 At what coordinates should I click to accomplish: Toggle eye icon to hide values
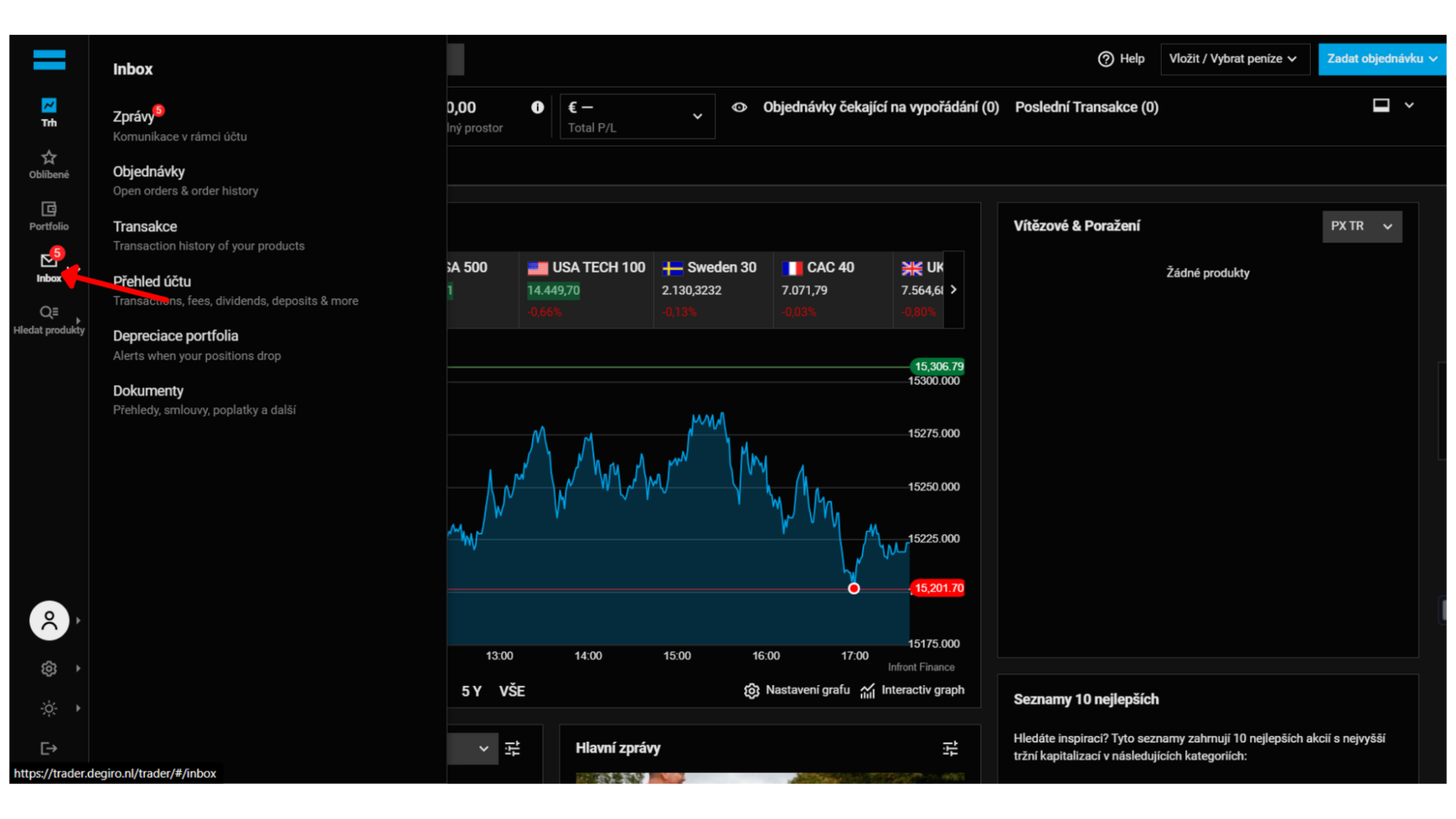[x=739, y=108]
